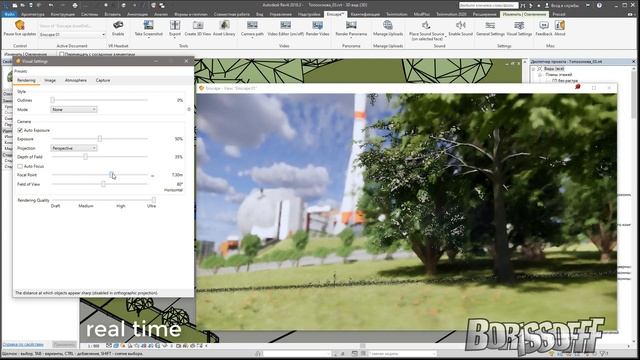Click the Camera path icon
Image resolution: width=640 pixels, height=360 pixels.
point(252,25)
